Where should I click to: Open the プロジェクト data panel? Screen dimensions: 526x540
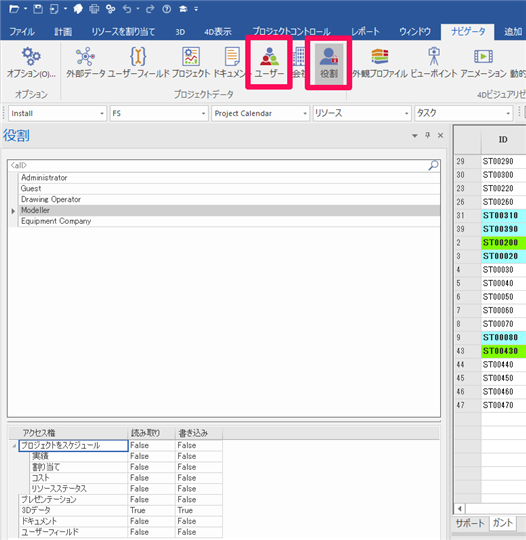coord(191,63)
